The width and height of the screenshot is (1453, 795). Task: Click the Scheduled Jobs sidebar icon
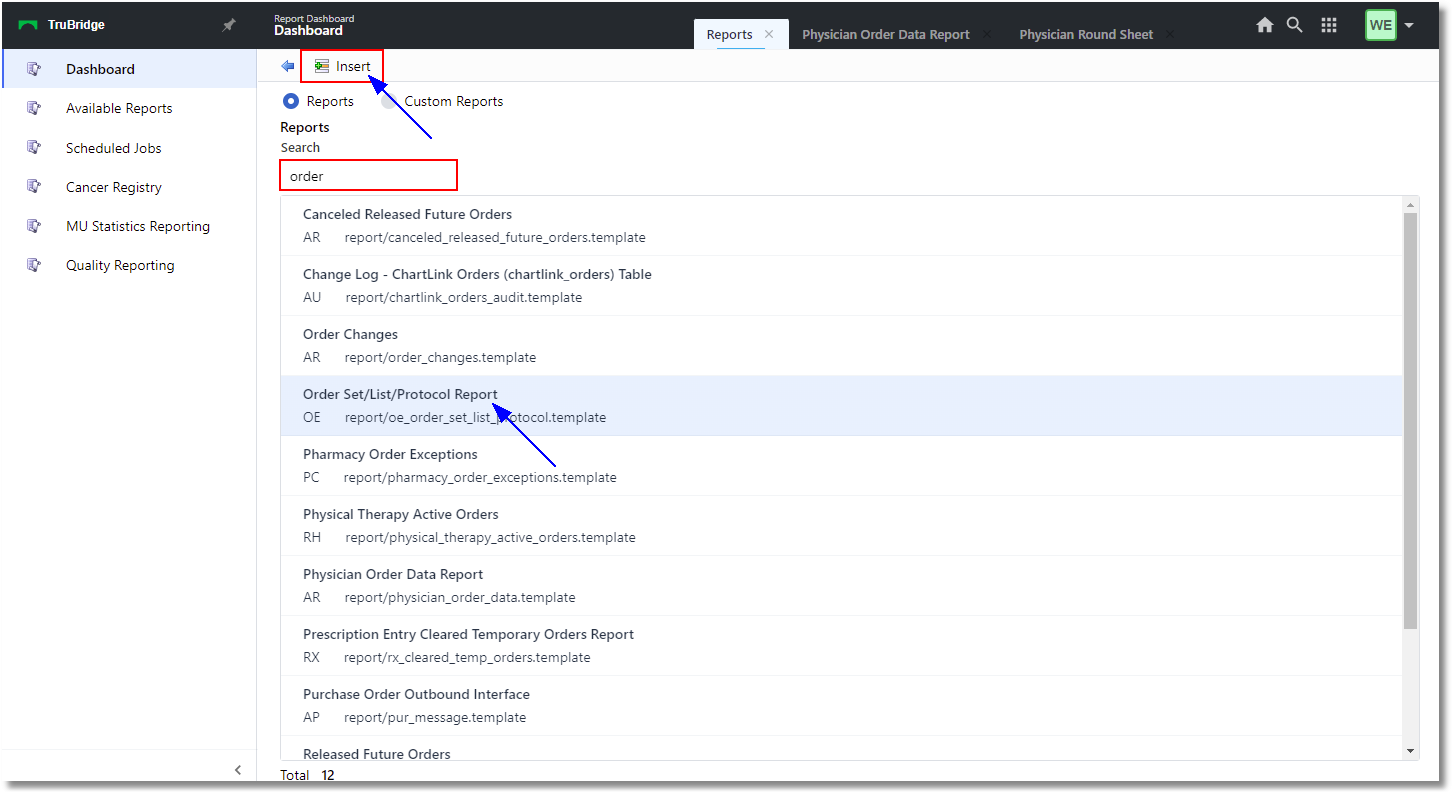34,148
